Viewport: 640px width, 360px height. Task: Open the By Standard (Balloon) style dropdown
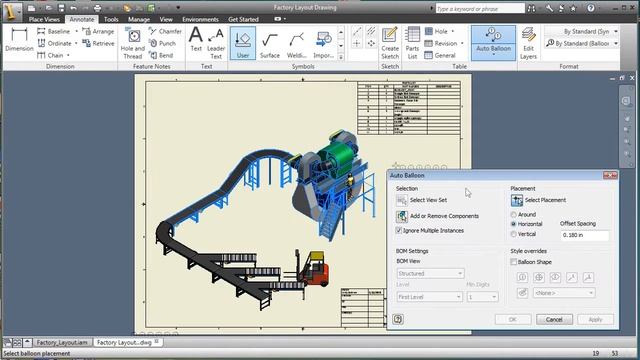tap(583, 43)
